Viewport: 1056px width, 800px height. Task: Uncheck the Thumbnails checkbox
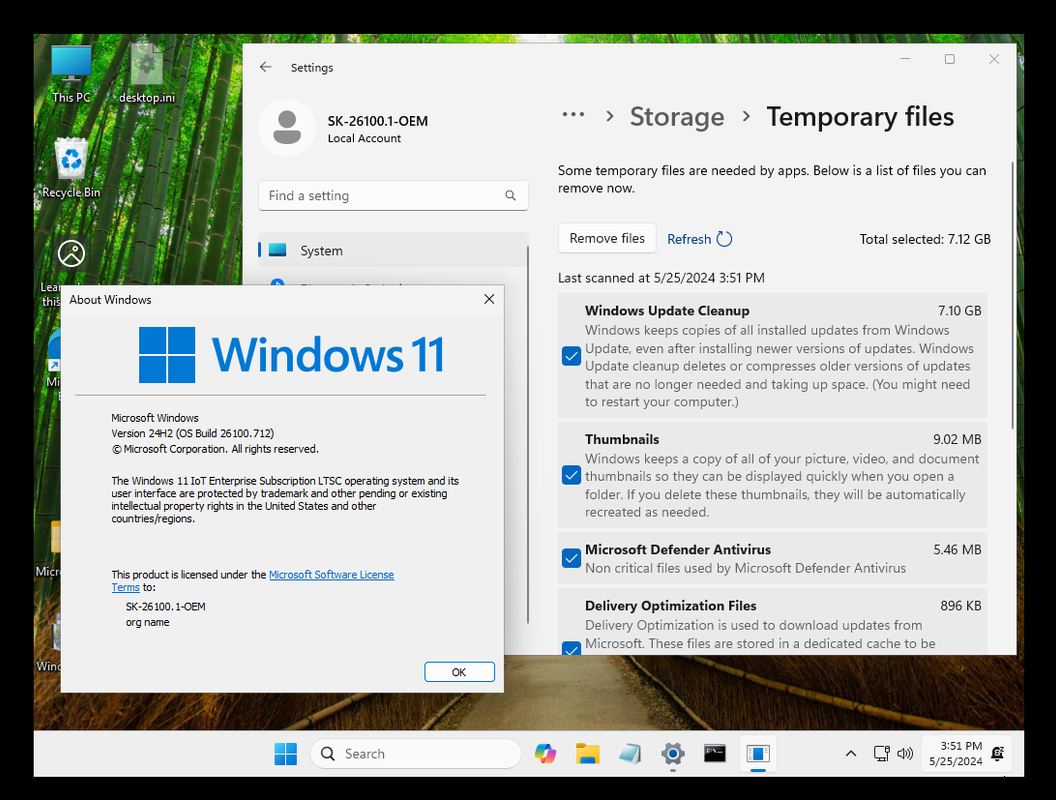(x=571, y=475)
